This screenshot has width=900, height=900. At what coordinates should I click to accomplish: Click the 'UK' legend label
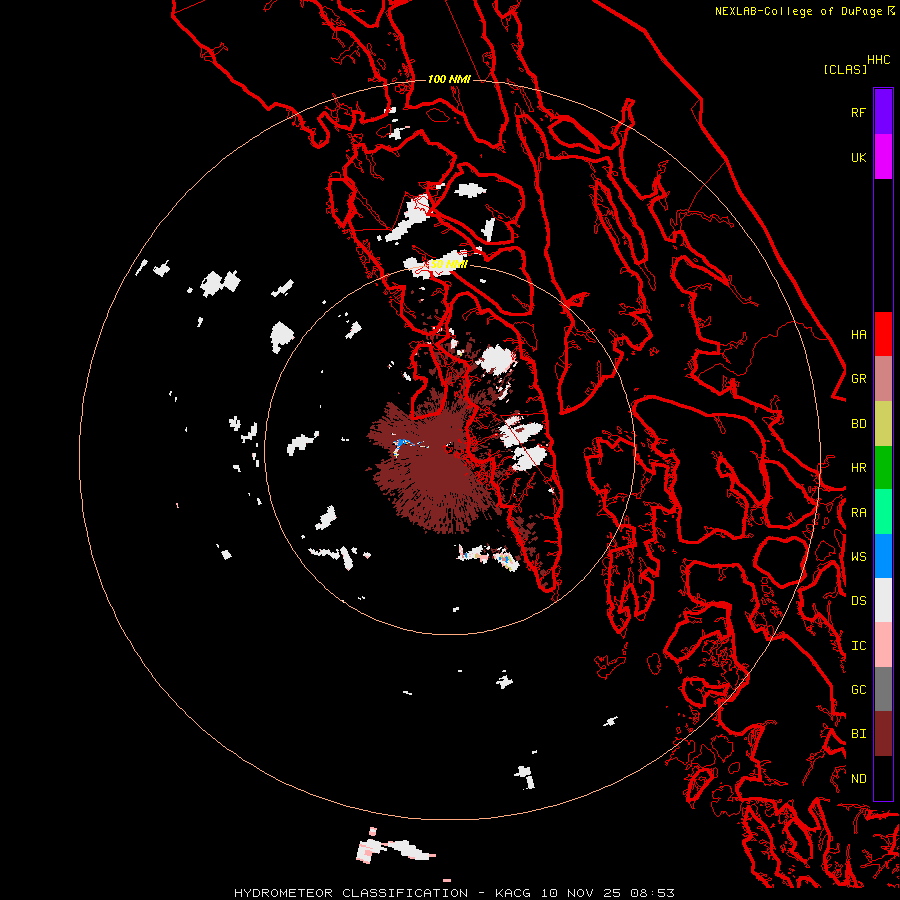(x=858, y=157)
